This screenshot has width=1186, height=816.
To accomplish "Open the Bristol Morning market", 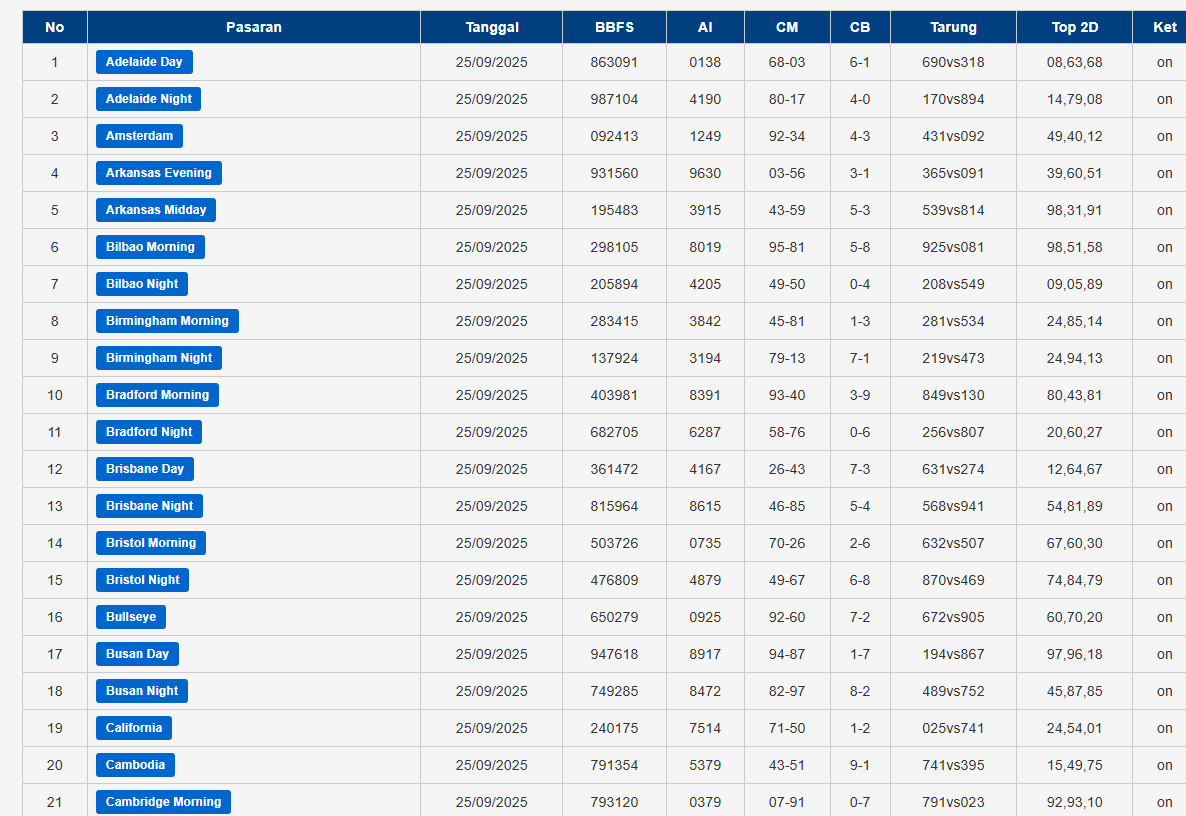I will [151, 543].
